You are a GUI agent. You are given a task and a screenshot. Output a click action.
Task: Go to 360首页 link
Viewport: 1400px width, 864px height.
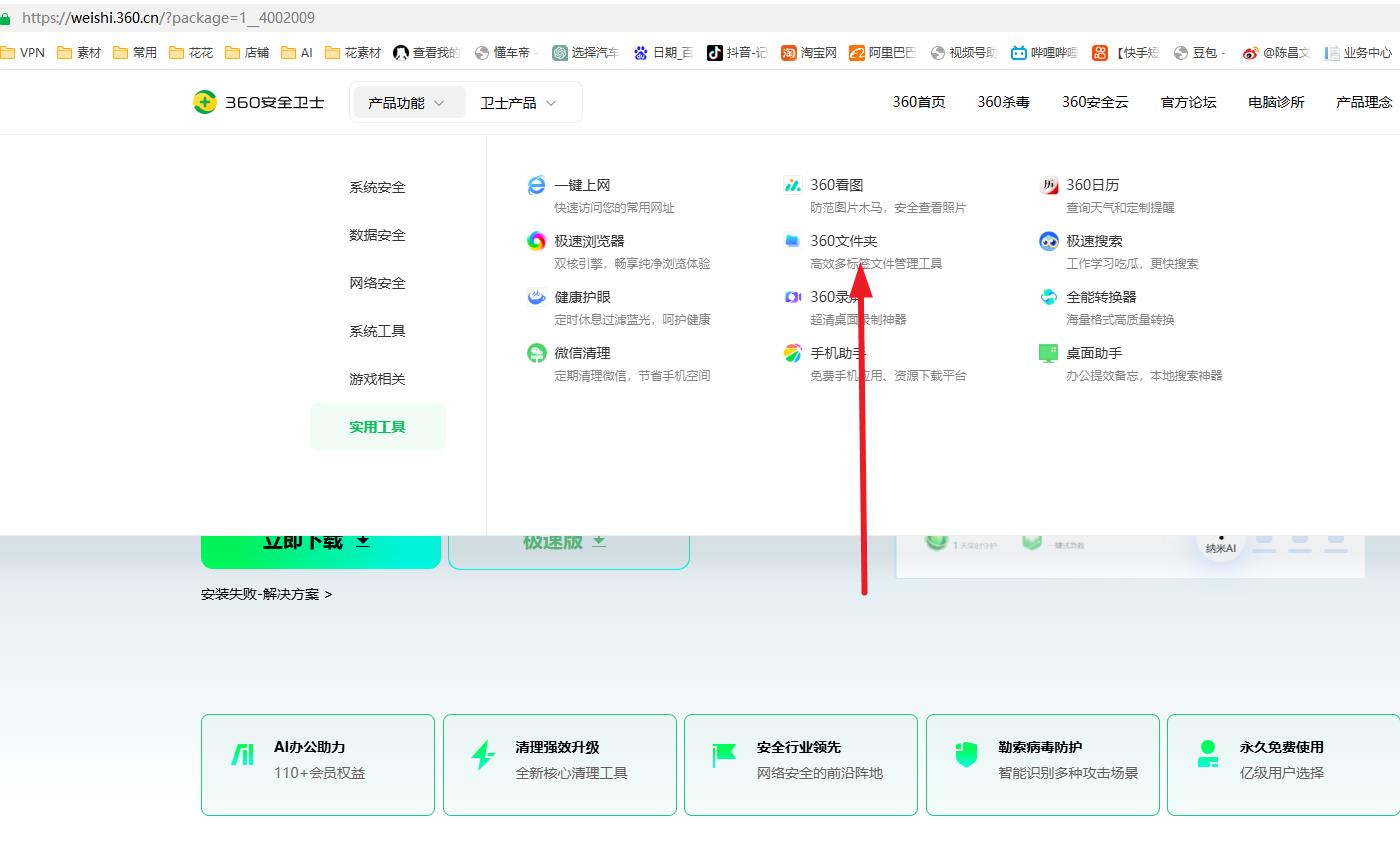tap(919, 102)
